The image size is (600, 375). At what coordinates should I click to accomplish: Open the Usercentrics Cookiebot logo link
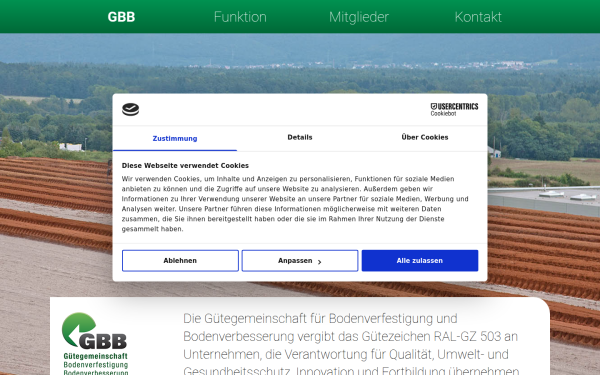[454, 109]
